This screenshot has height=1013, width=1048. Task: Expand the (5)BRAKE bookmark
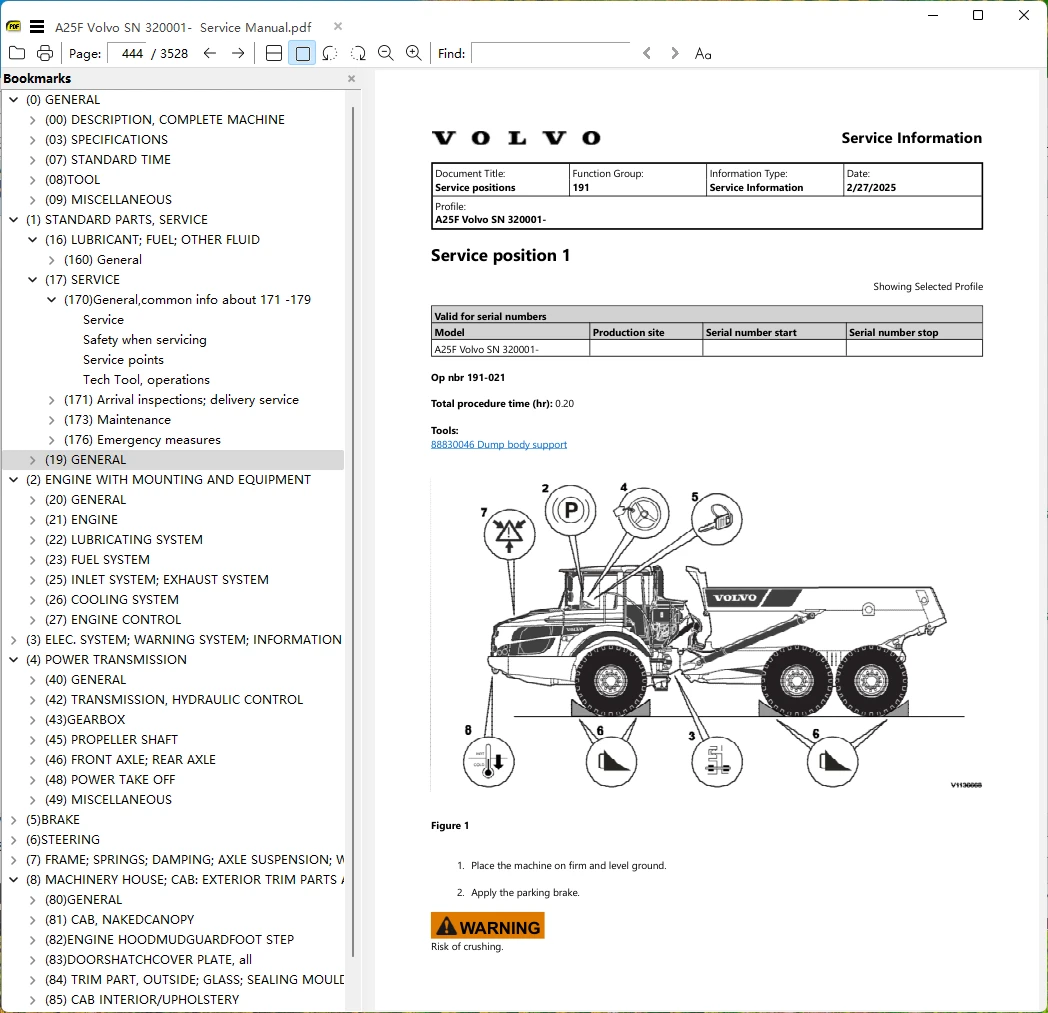point(13,819)
